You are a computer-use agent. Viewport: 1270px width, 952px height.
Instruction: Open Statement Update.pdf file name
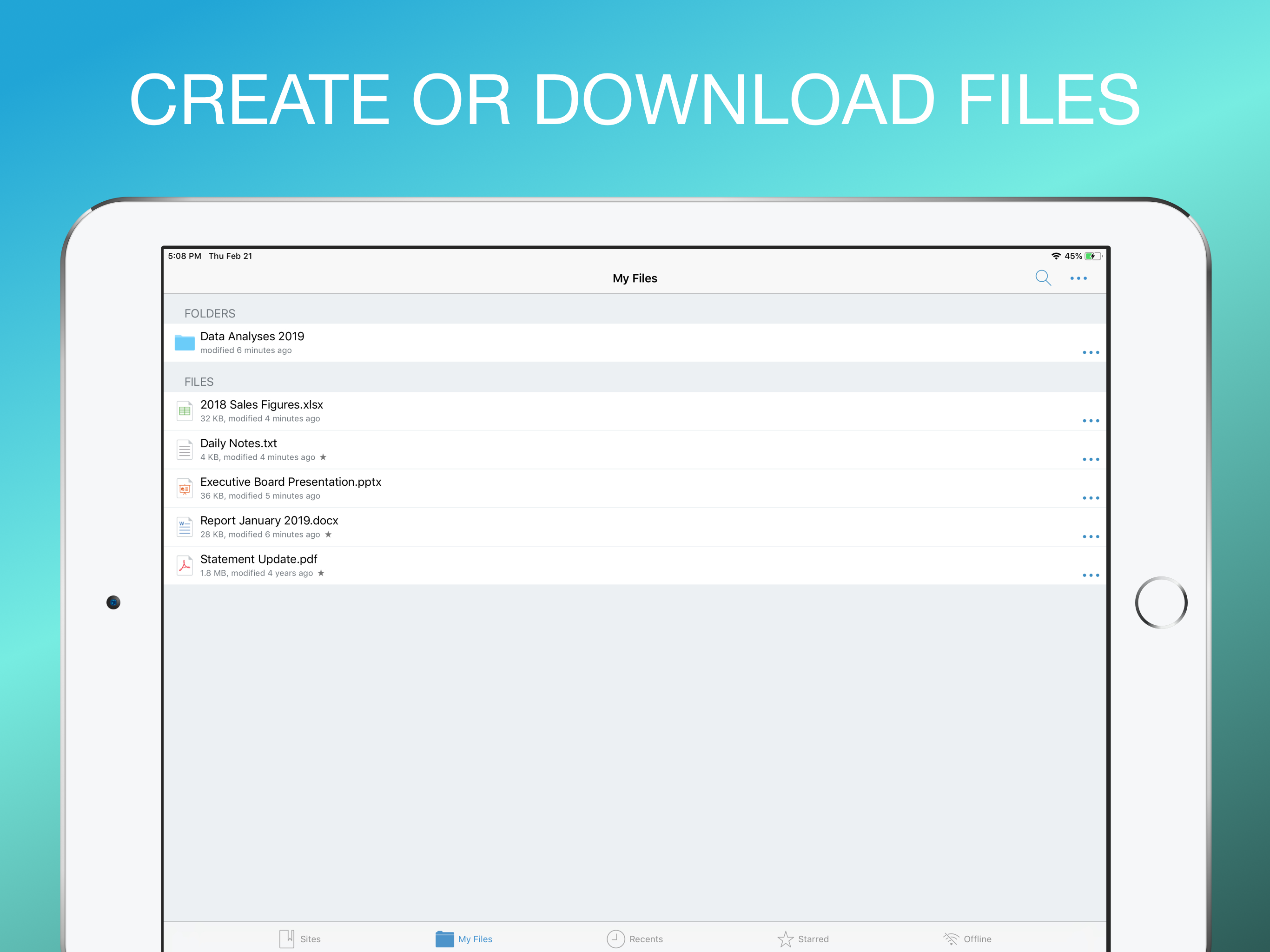click(258, 559)
